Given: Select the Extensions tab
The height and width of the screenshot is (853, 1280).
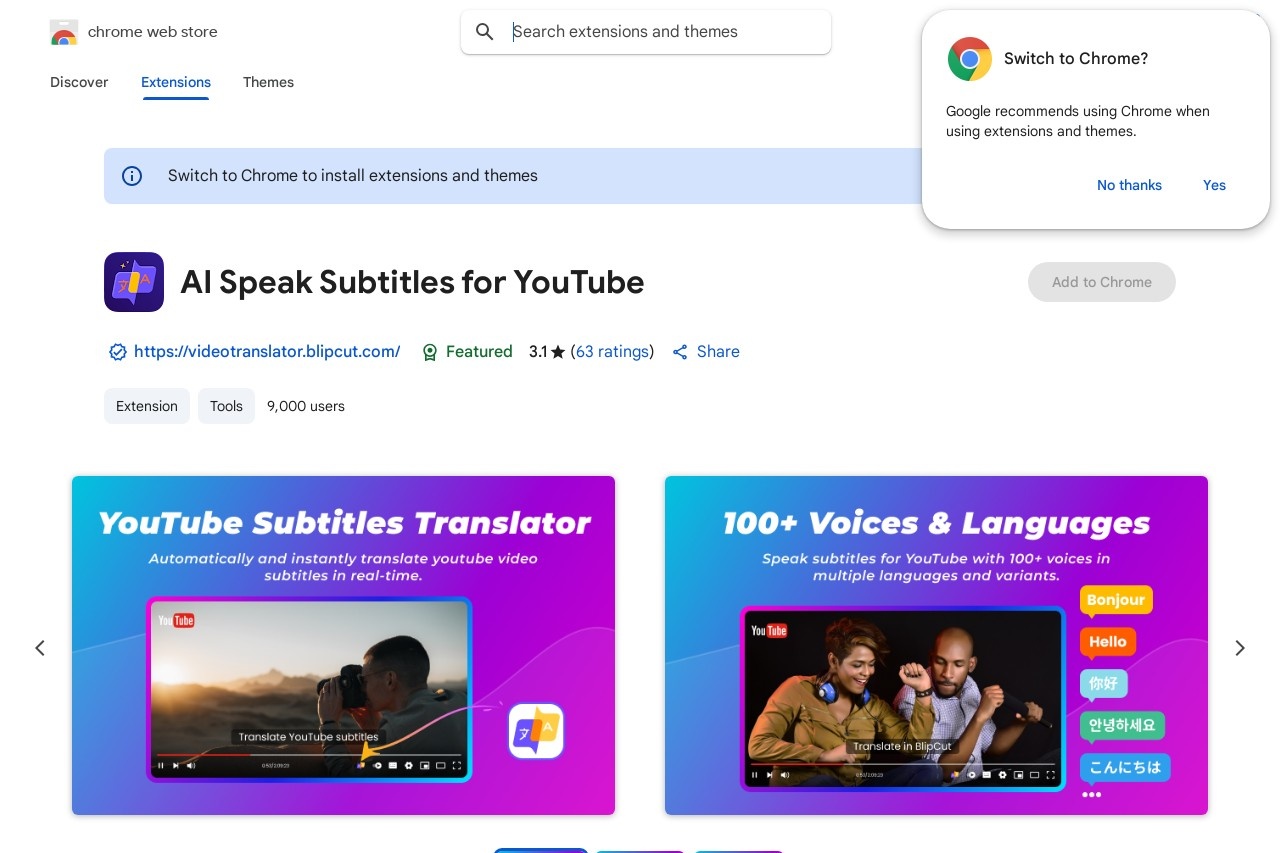Looking at the screenshot, I should tap(176, 82).
